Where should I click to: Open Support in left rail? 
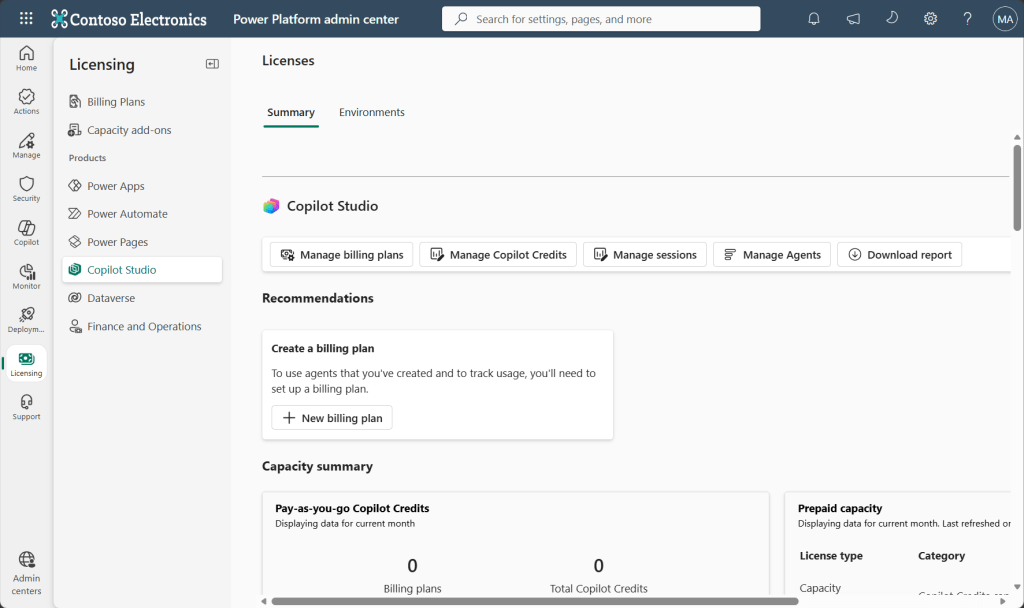coord(26,408)
